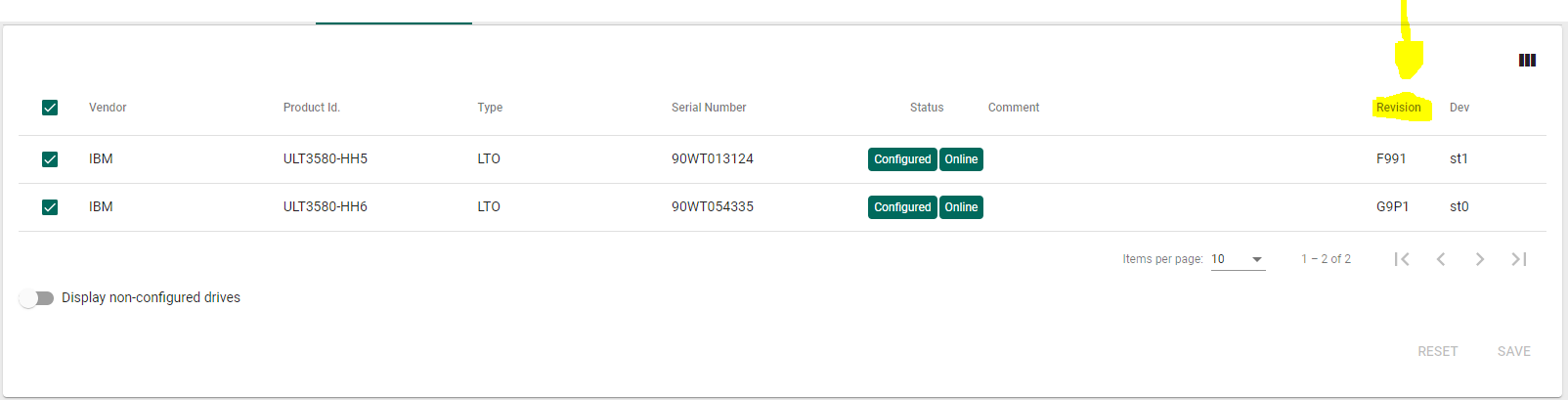Go to the next page
The image size is (1568, 400).
[x=1480, y=259]
